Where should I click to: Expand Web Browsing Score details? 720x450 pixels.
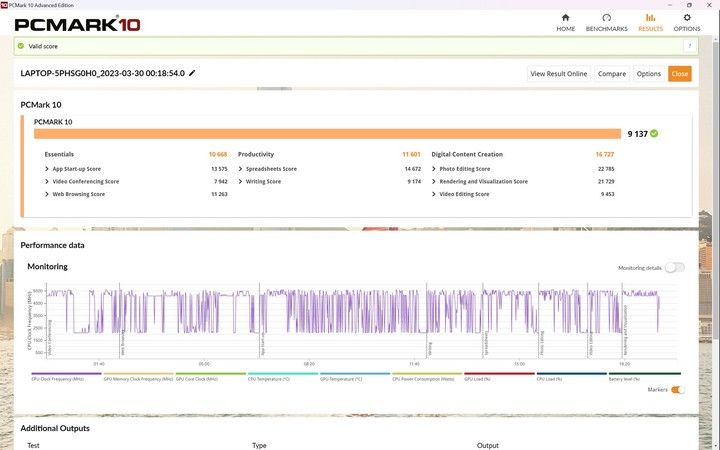pyautogui.click(x=47, y=194)
